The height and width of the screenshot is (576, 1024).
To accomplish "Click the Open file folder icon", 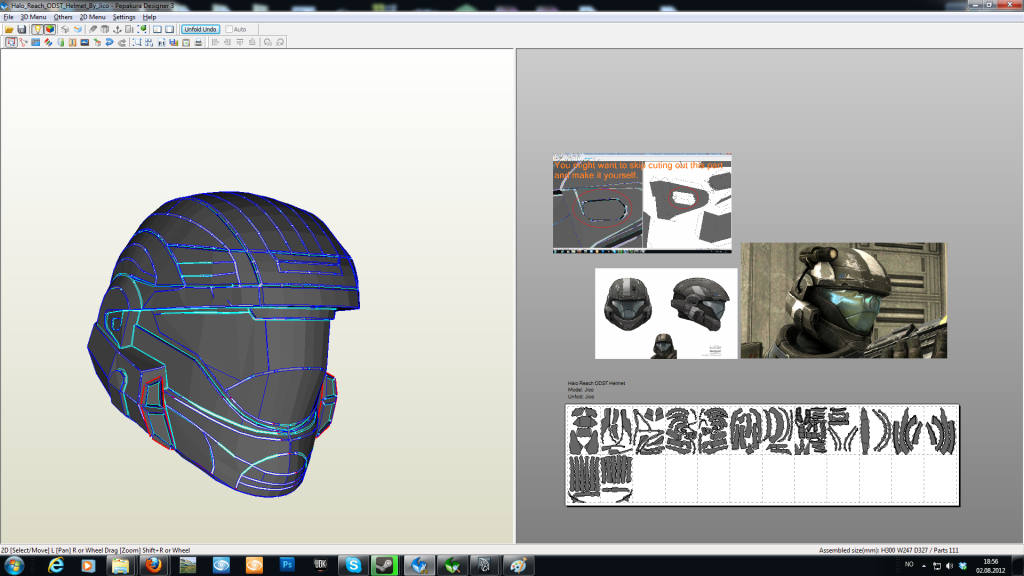I will [9, 29].
